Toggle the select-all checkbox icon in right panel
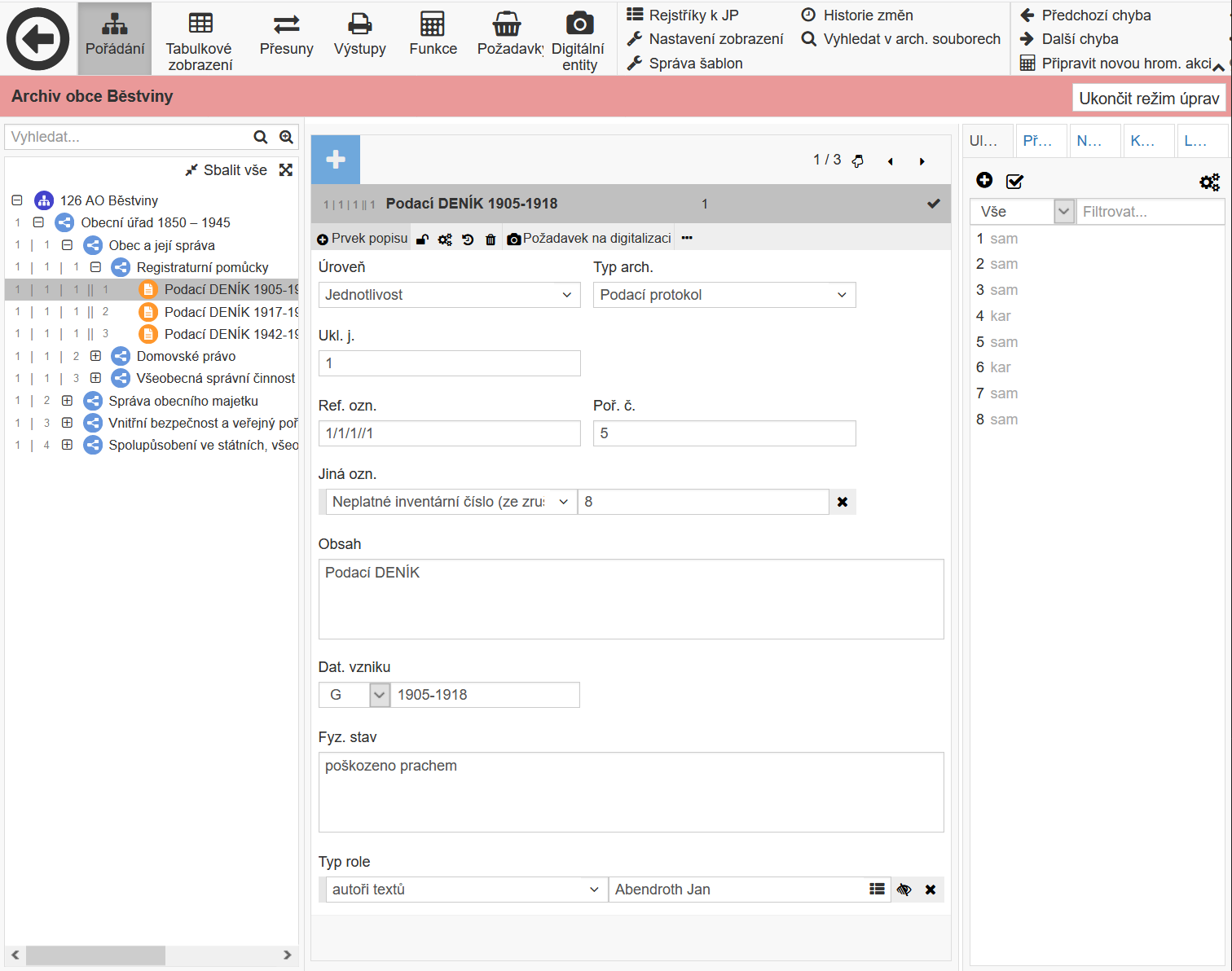The height and width of the screenshot is (971, 1232). [1014, 182]
